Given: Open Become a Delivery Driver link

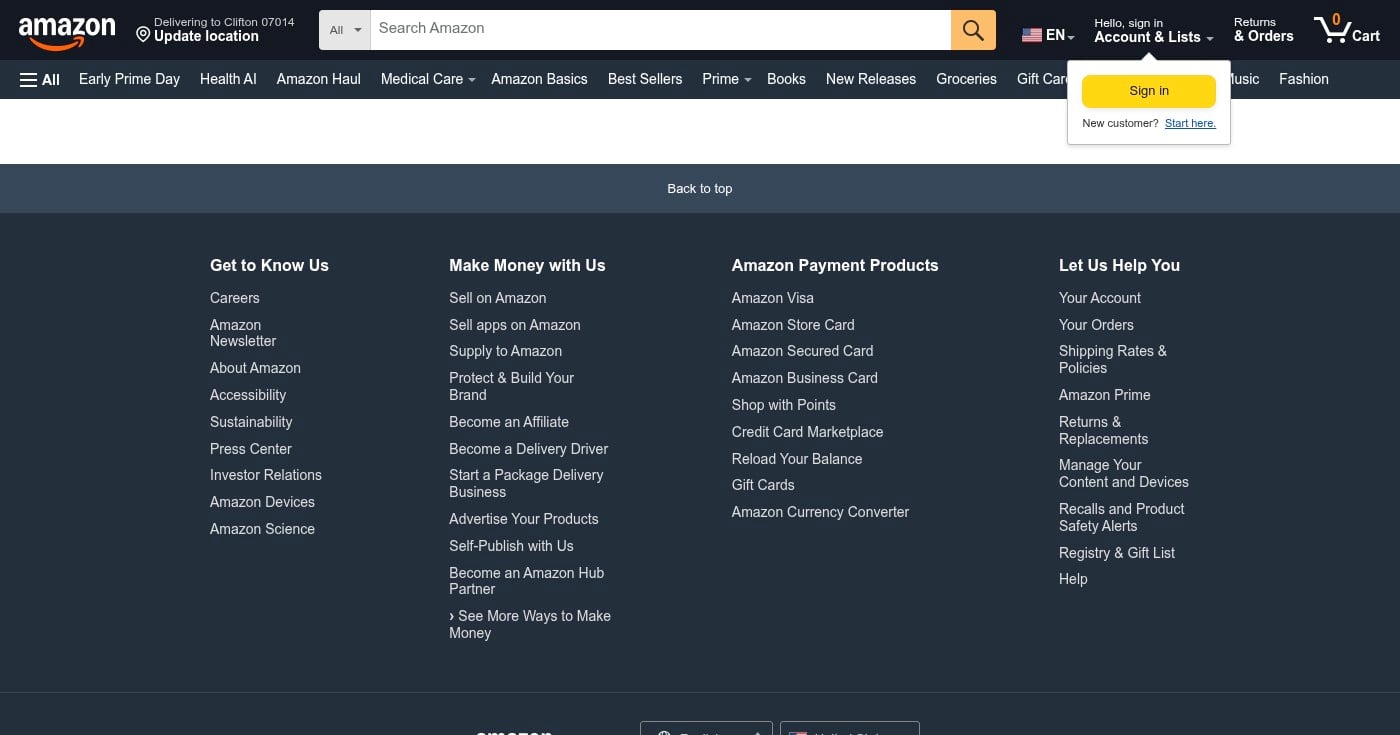Looking at the screenshot, I should [529, 449].
